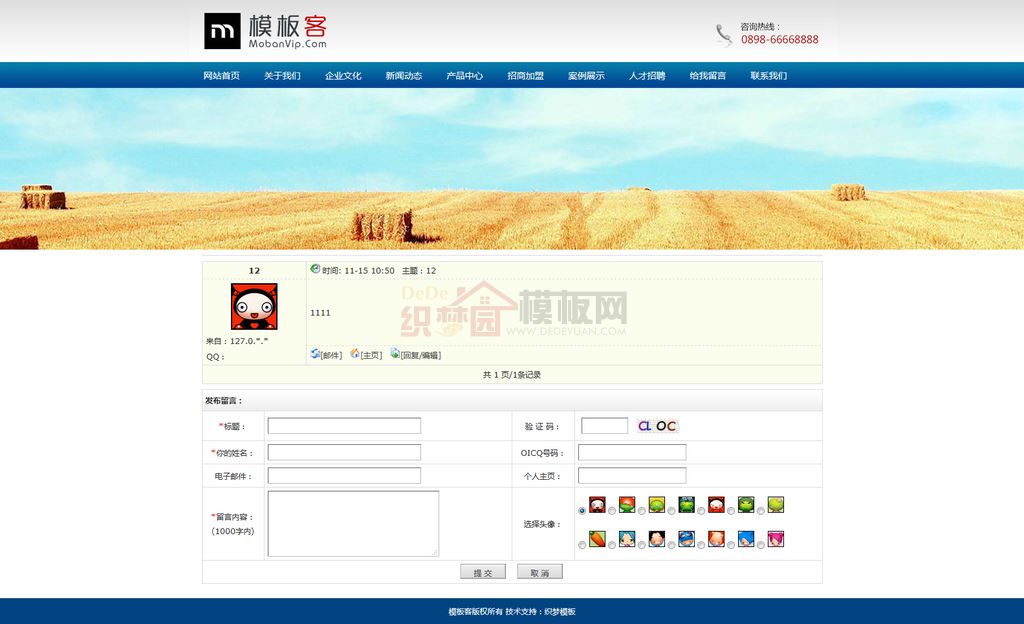
Task: Select the radio button for the carrot avatar
Action: point(582,545)
